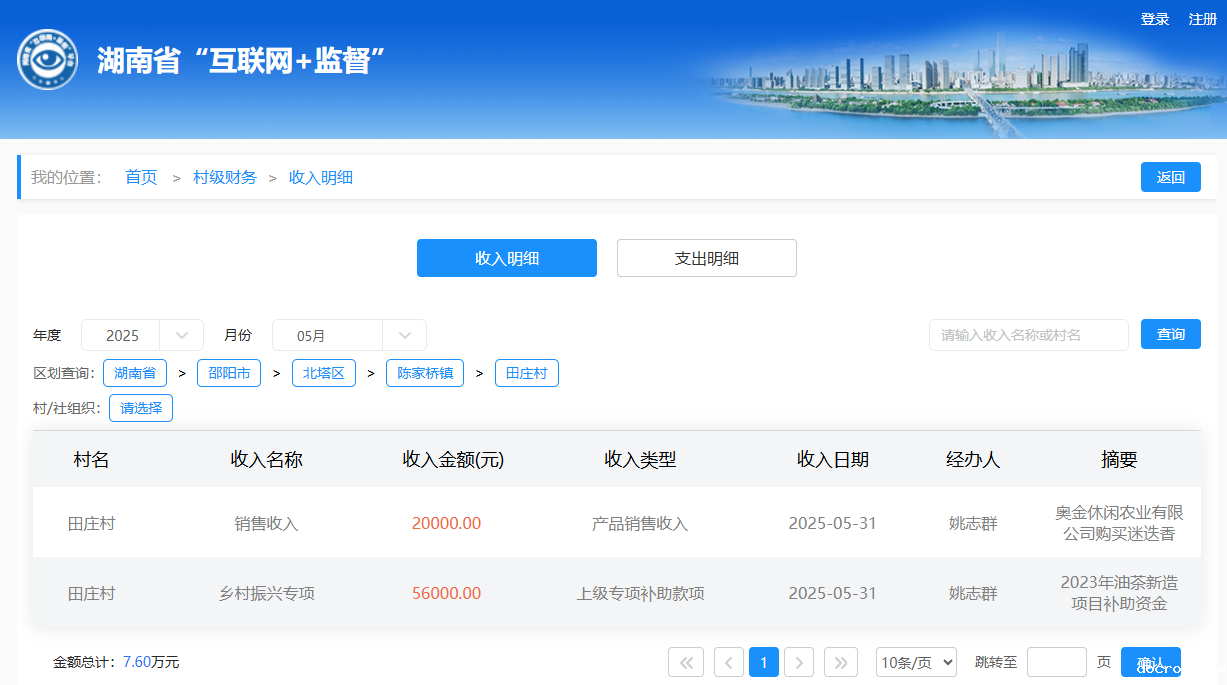Click 请选择 for village organization
The image size is (1227, 685).
coord(141,408)
